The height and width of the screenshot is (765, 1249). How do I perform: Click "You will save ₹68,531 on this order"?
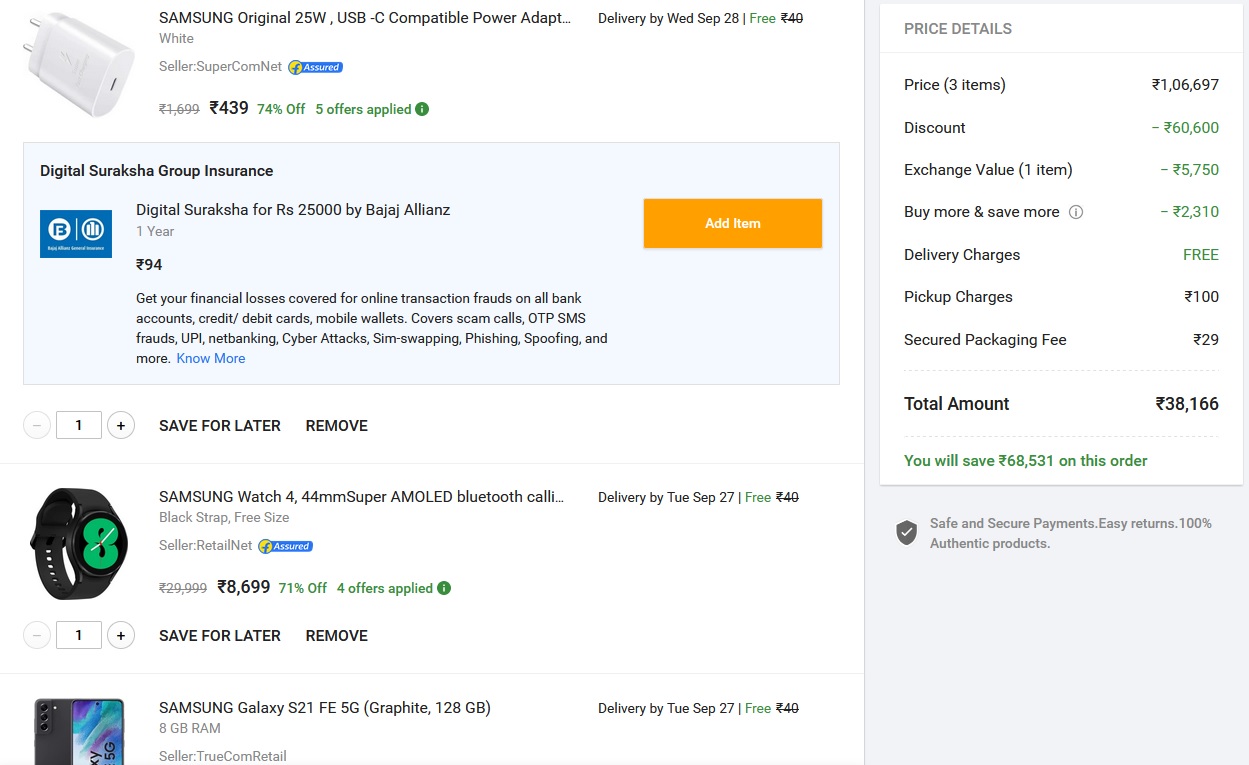pyautogui.click(x=1026, y=461)
